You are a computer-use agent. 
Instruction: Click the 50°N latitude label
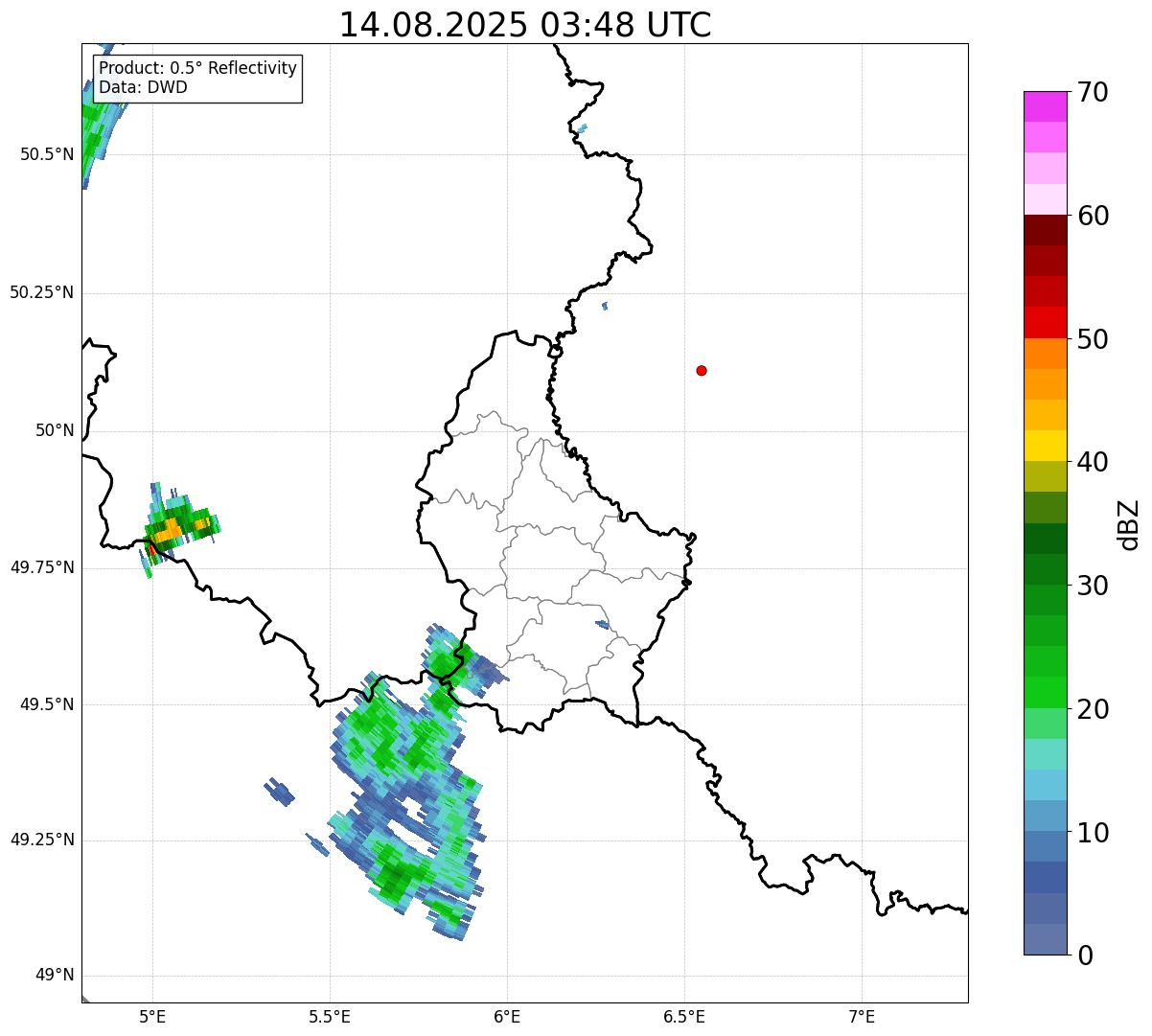(55, 430)
